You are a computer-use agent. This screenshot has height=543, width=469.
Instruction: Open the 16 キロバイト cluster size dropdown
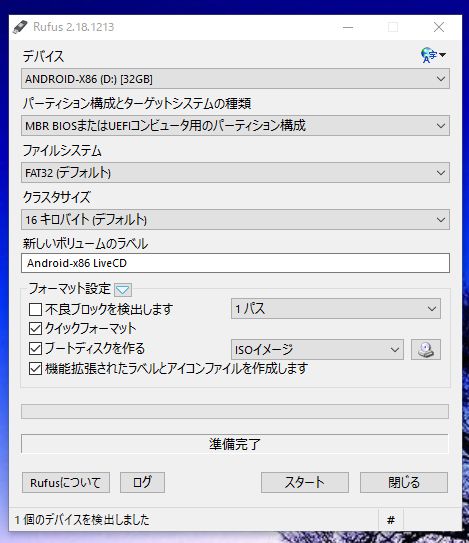click(235, 220)
